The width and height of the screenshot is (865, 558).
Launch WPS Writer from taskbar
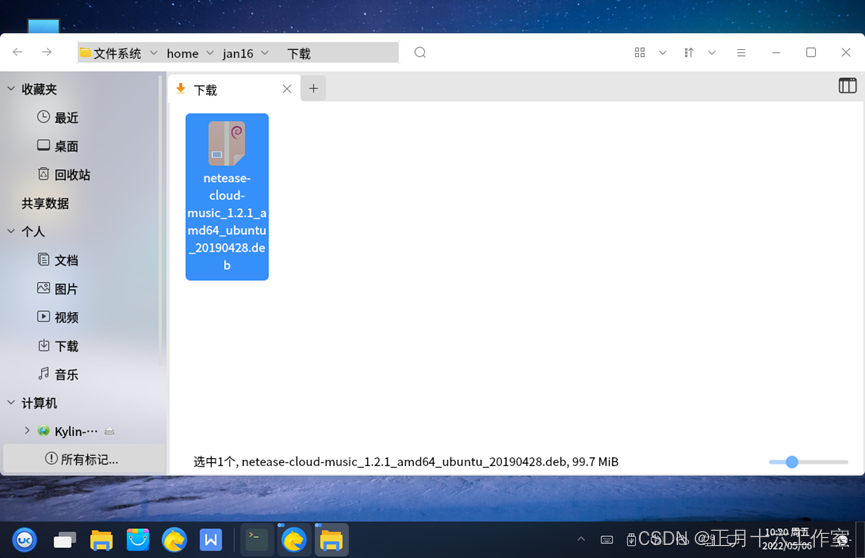211,540
